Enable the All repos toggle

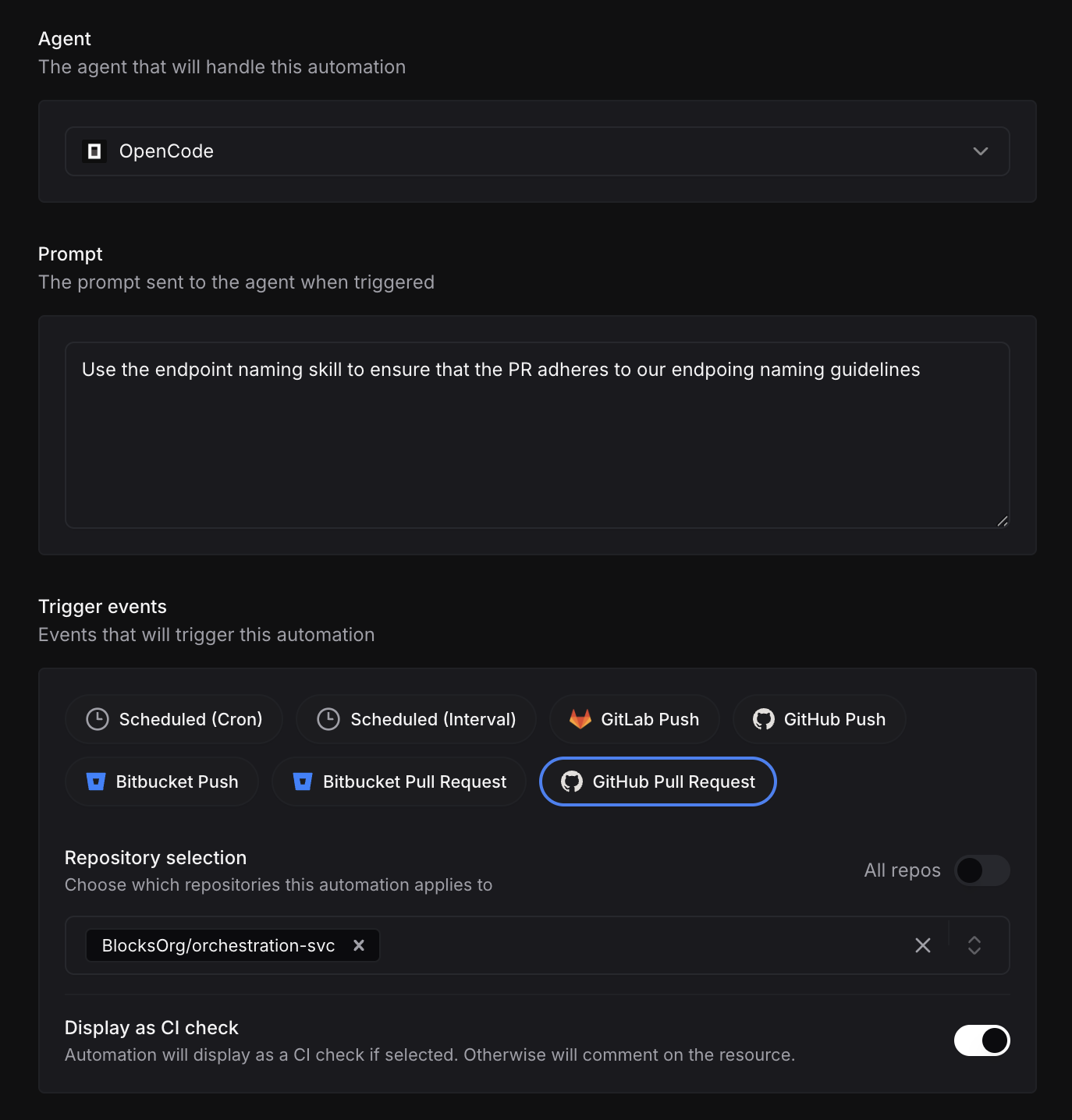[981, 870]
